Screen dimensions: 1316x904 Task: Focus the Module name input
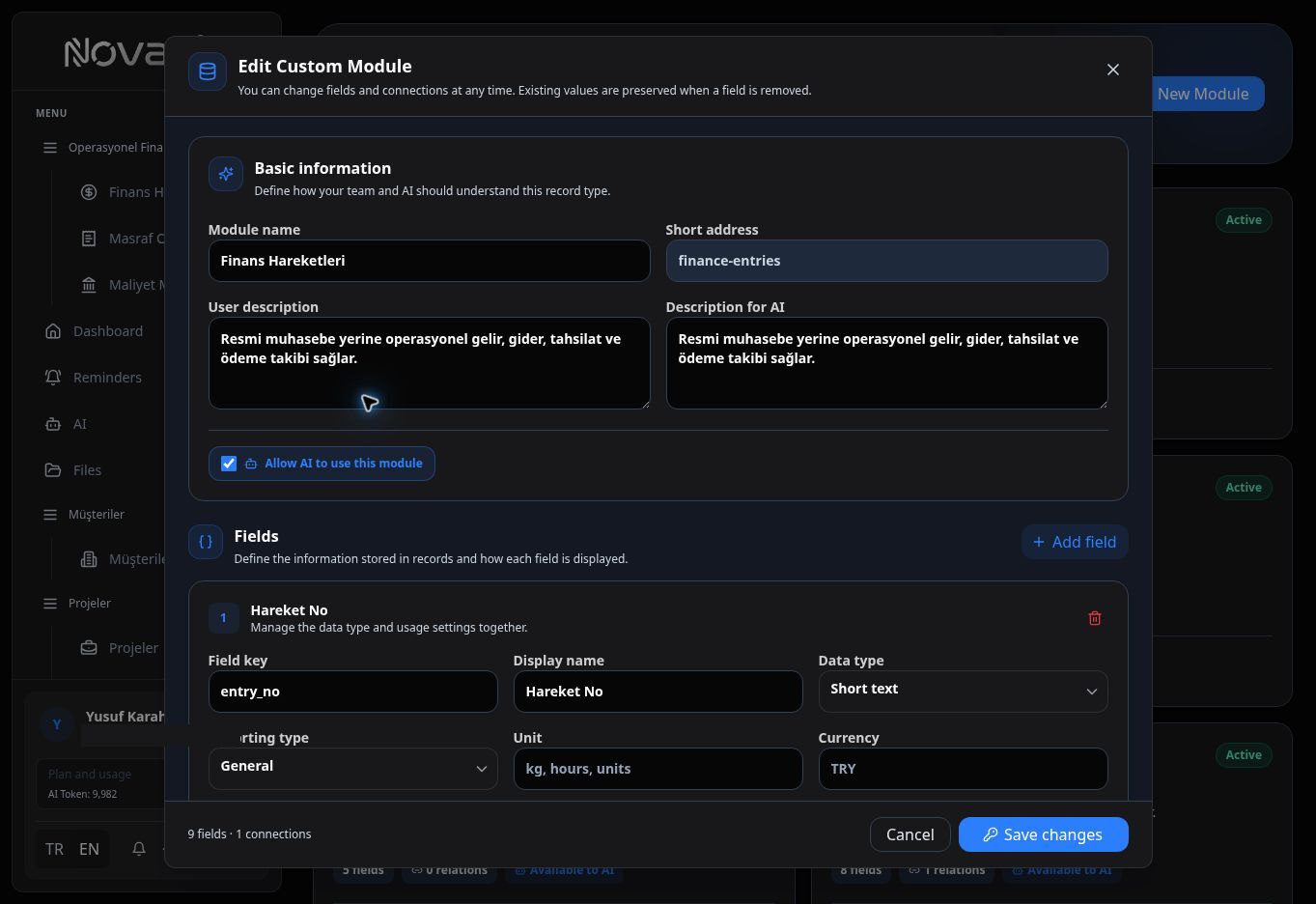(429, 261)
